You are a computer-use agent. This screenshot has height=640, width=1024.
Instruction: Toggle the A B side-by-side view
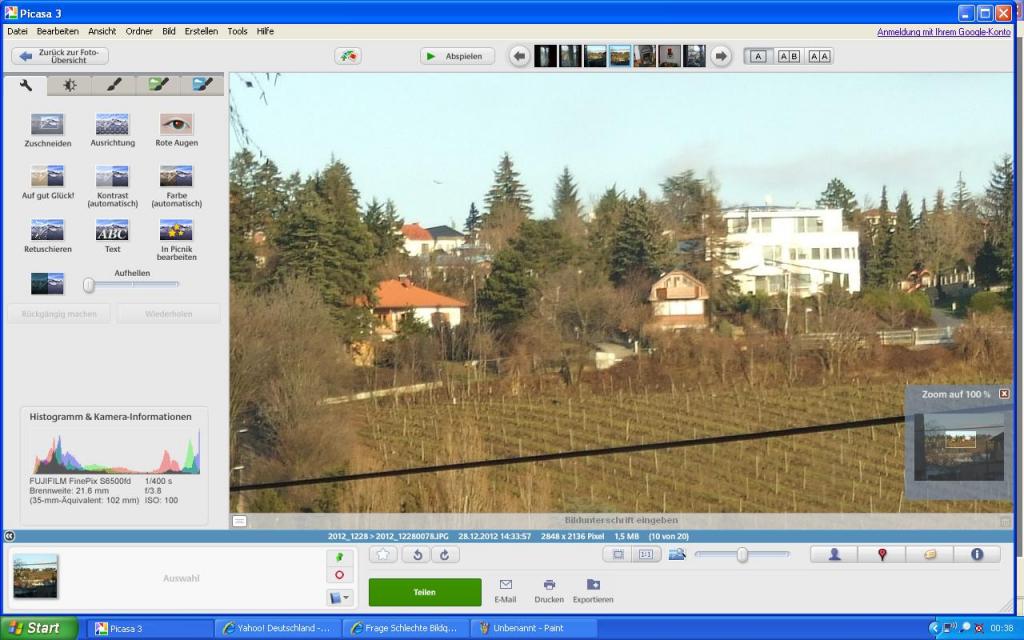[x=789, y=56]
